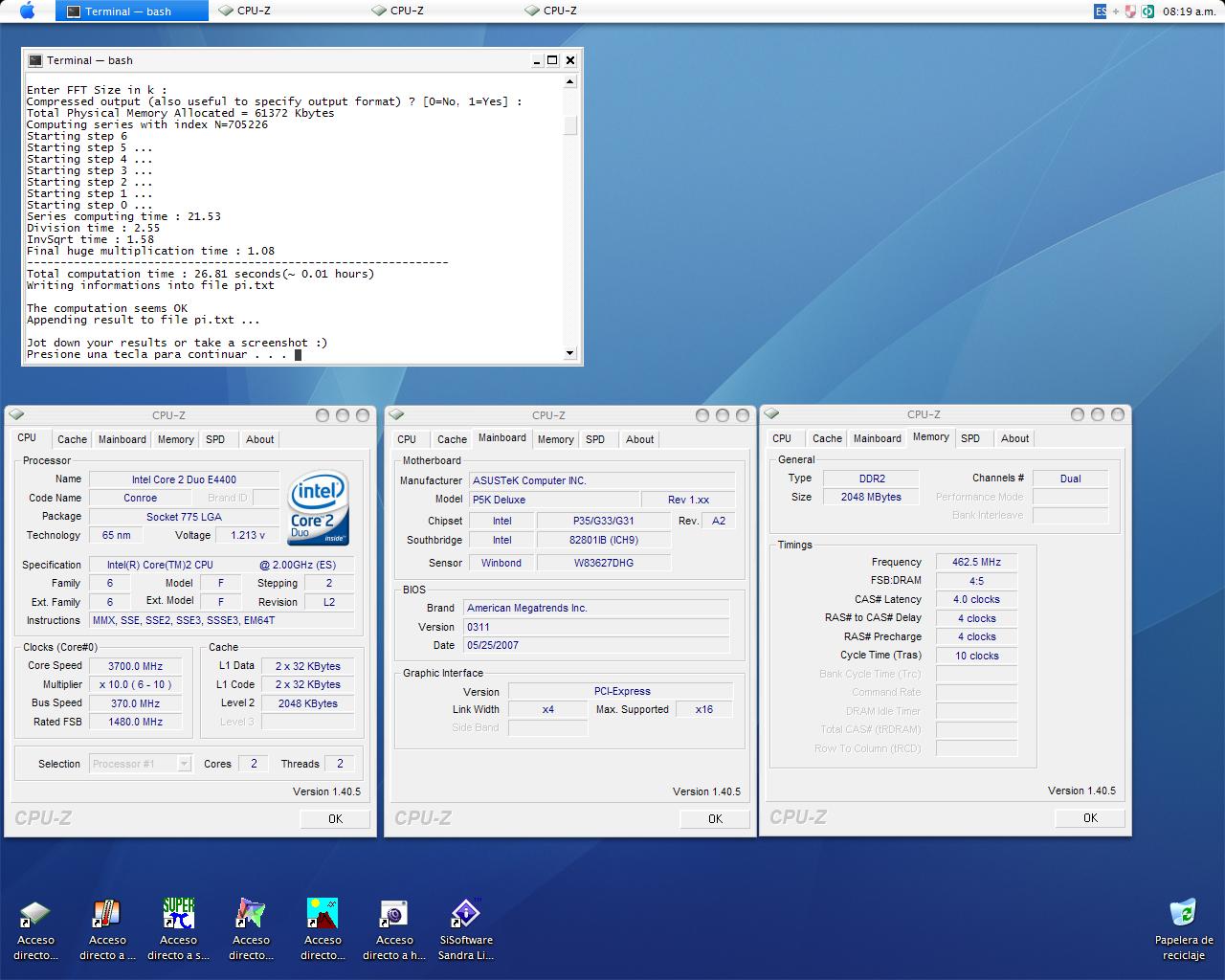Switch to CPU tab in memory window
The image size is (1225, 980).
[x=782, y=438]
